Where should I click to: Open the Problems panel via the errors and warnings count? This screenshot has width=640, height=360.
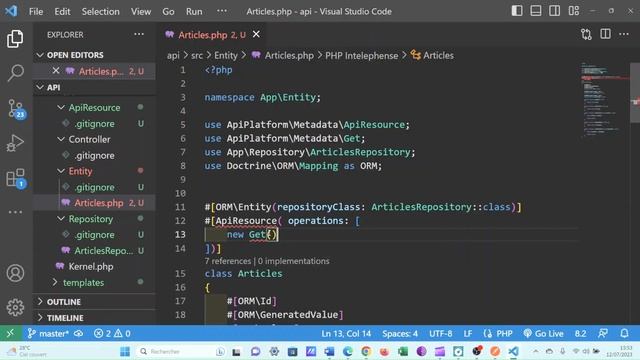click(x=112, y=333)
